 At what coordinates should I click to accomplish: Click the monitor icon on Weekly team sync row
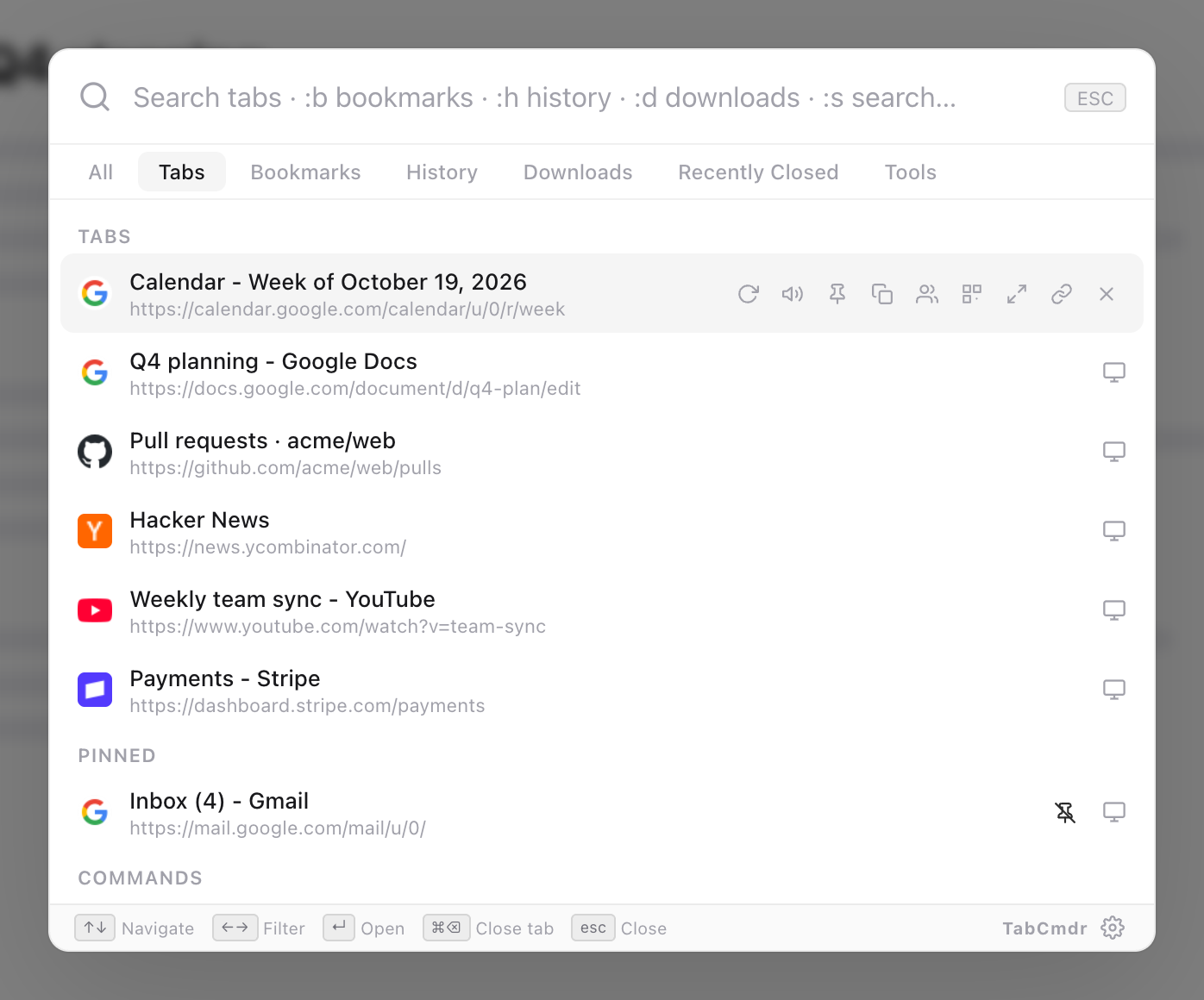(x=1114, y=610)
